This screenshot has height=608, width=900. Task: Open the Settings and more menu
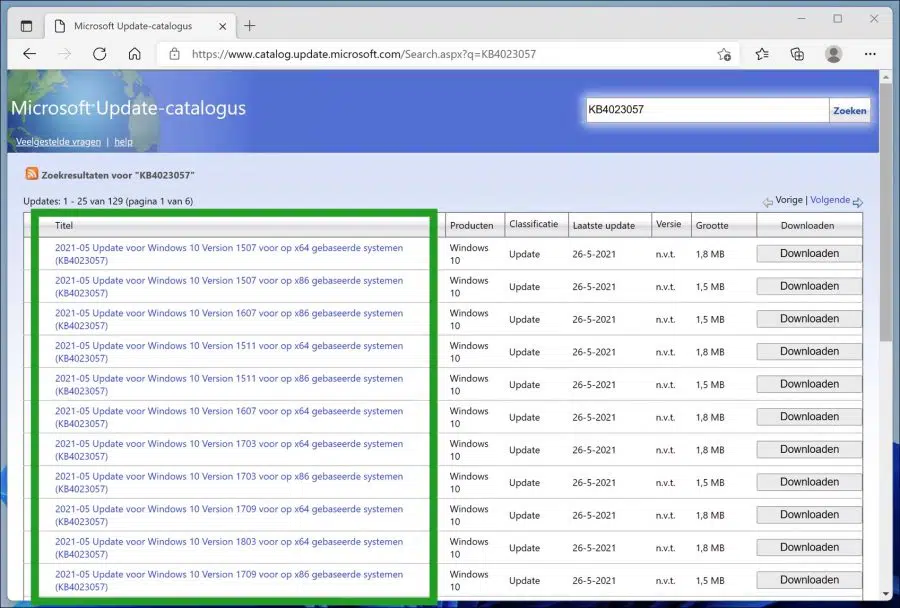[870, 54]
